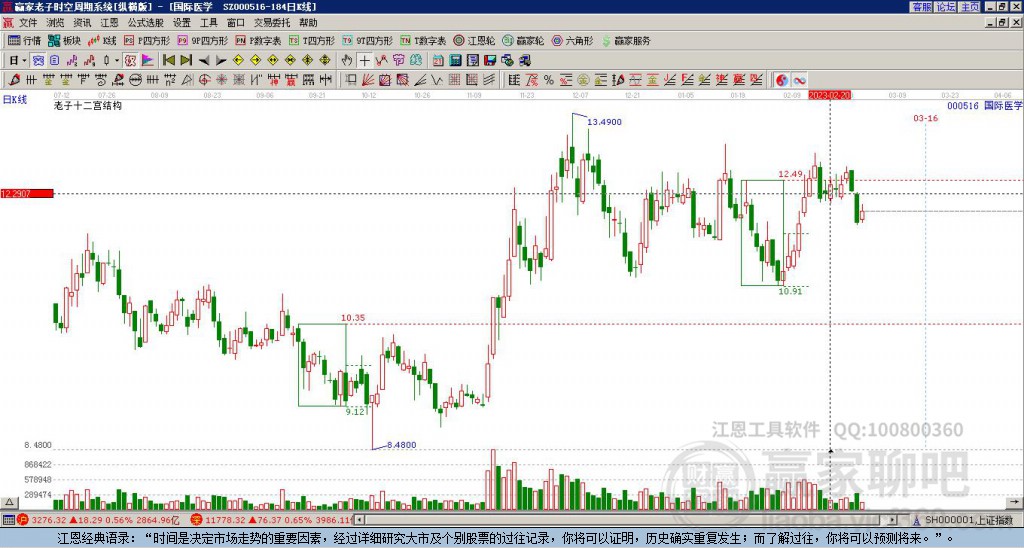Screen dimensions: 1024x548
Task: Click the yin-yang taiji icon
Action: 782,80
